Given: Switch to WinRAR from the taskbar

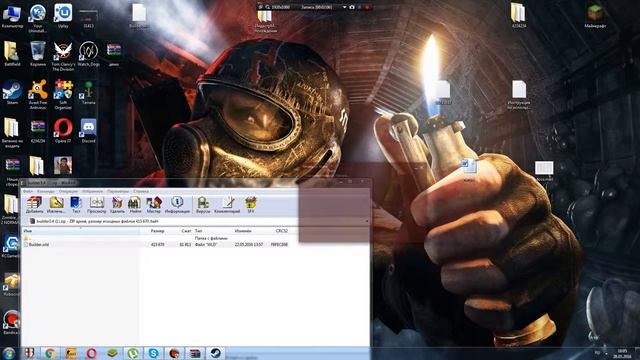Looking at the screenshot, I should (x=195, y=353).
